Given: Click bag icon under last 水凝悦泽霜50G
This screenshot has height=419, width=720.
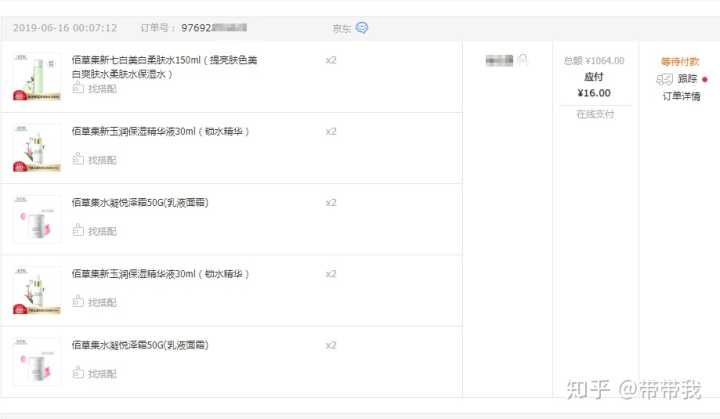Looking at the screenshot, I should point(78,373).
